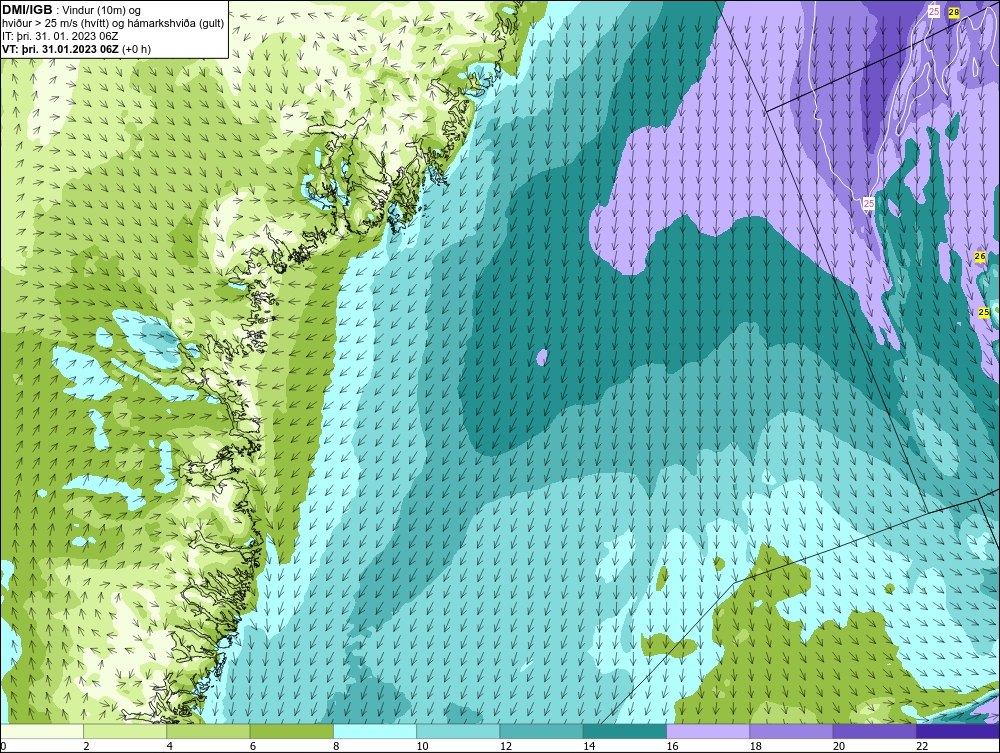The width and height of the screenshot is (1000, 753).
Task: Pick the 20–22 m/s violet legend swatch
Action: tap(874, 731)
